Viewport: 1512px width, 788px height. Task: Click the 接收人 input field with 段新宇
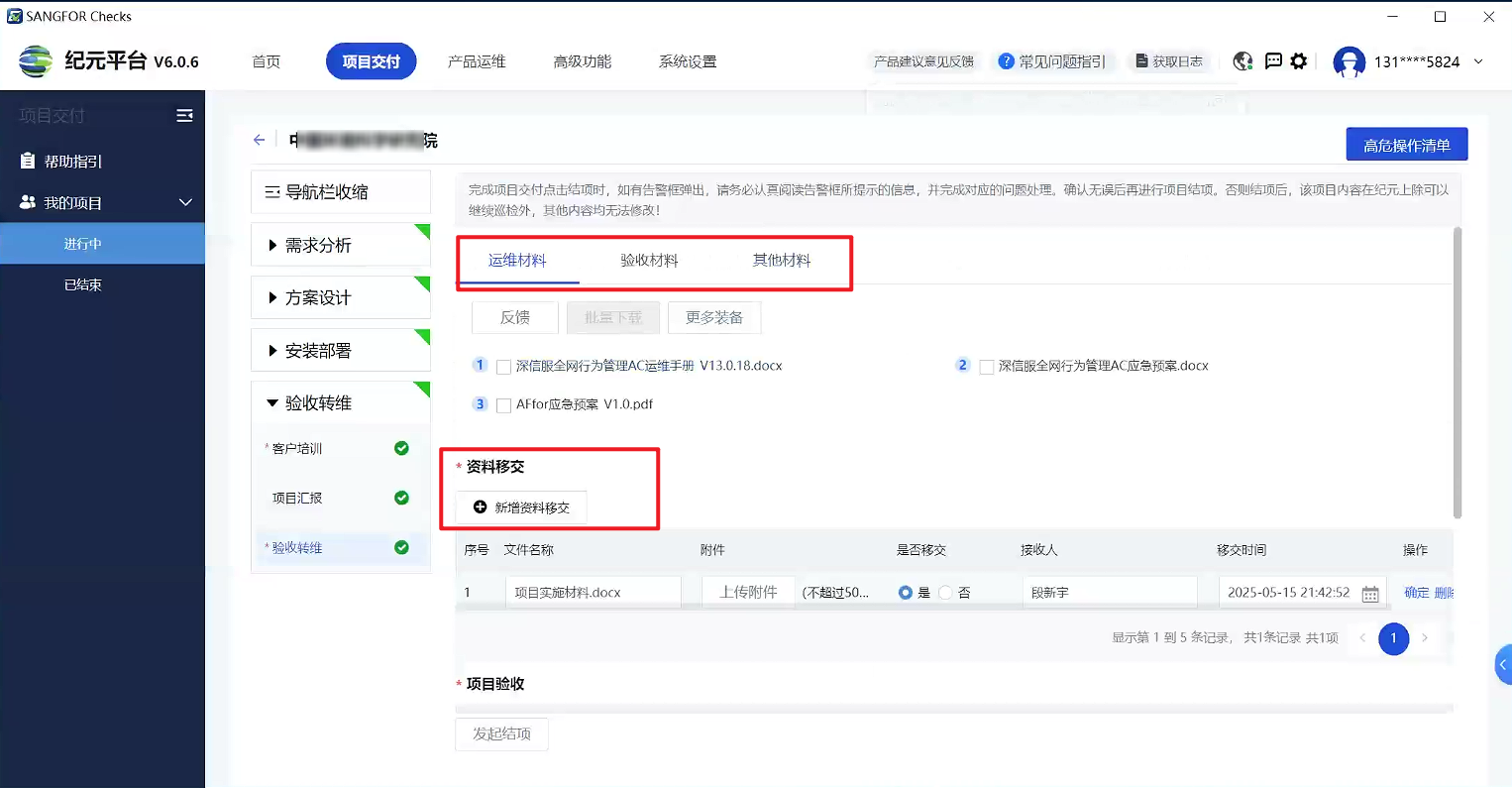tap(1109, 593)
